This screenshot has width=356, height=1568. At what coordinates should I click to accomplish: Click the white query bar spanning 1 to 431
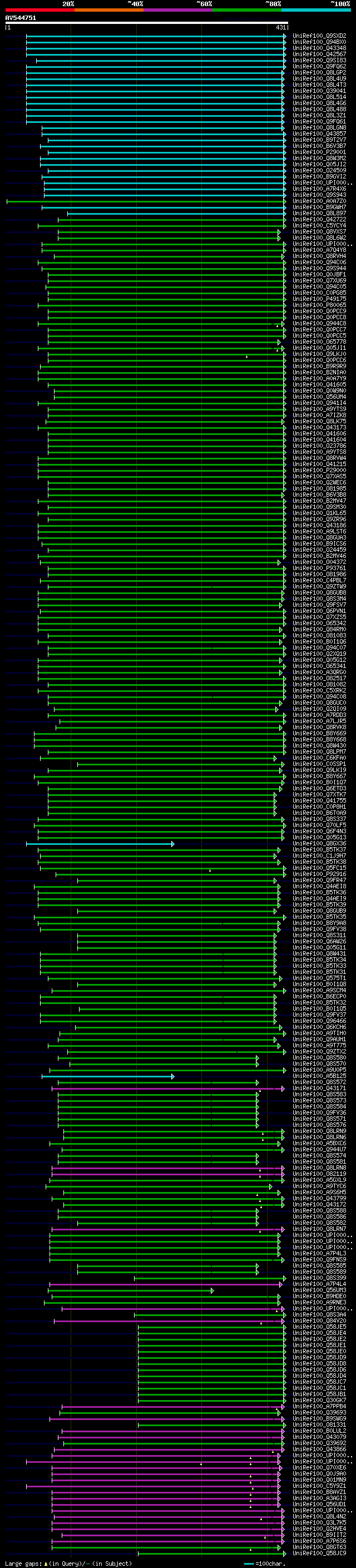(146, 23)
